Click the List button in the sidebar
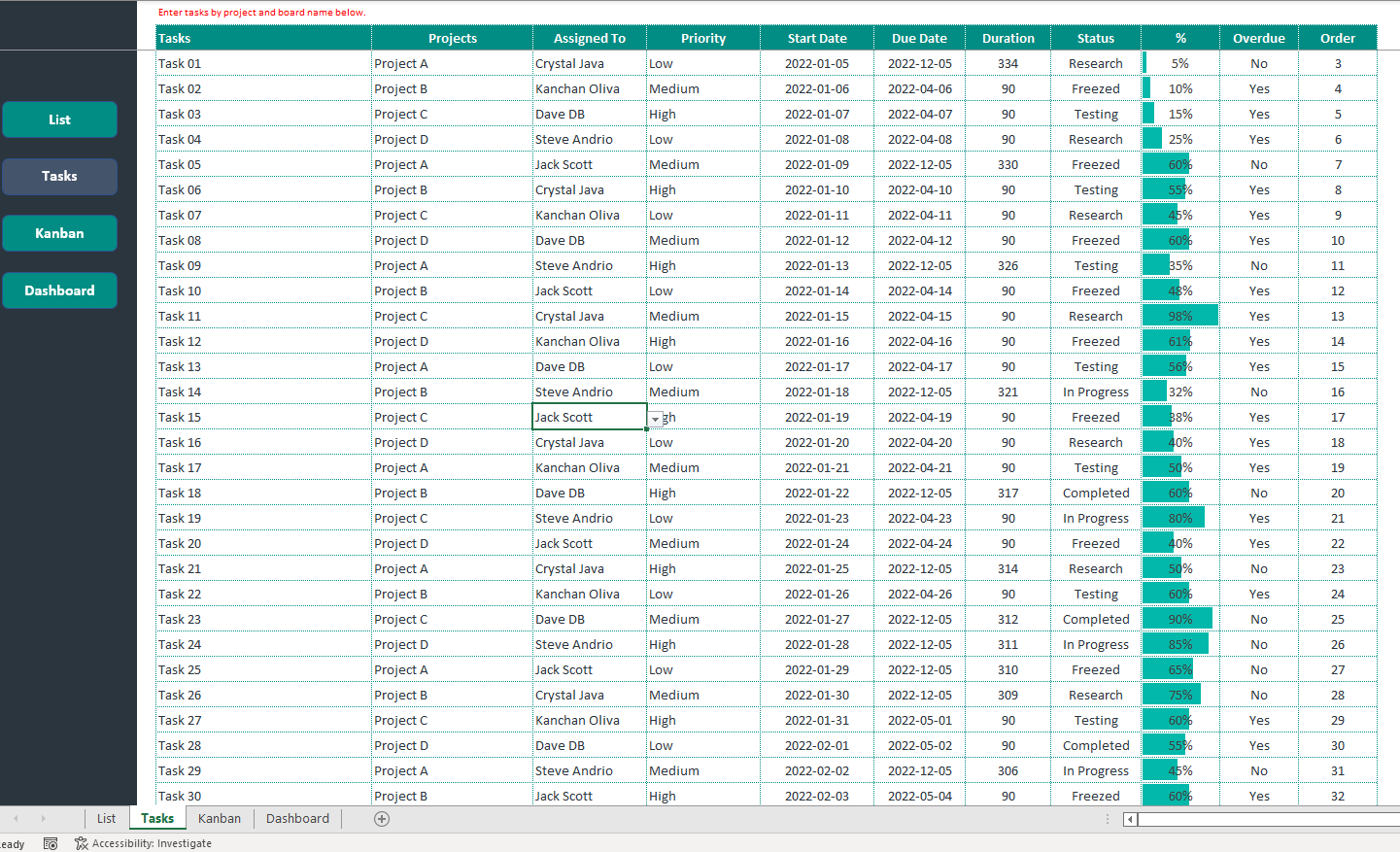Image resolution: width=1400 pixels, height=852 pixels. (x=59, y=119)
